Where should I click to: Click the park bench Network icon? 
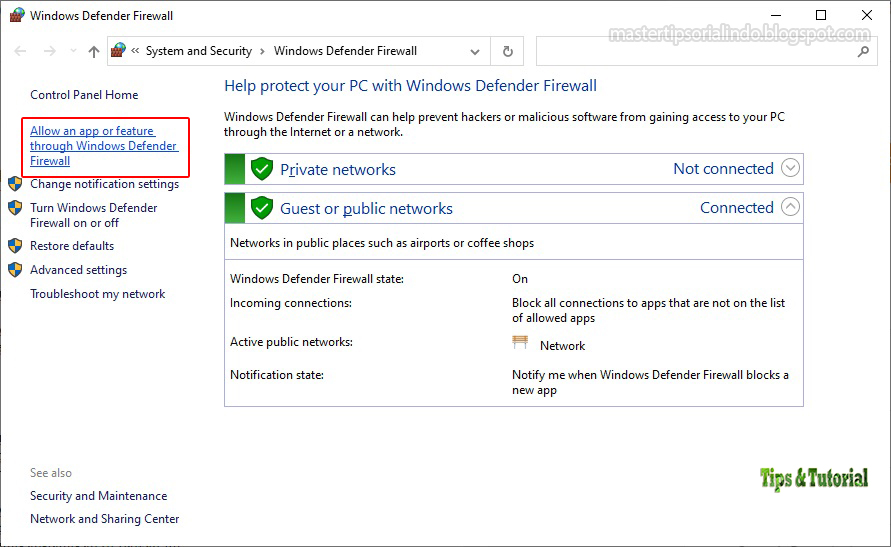pos(520,342)
